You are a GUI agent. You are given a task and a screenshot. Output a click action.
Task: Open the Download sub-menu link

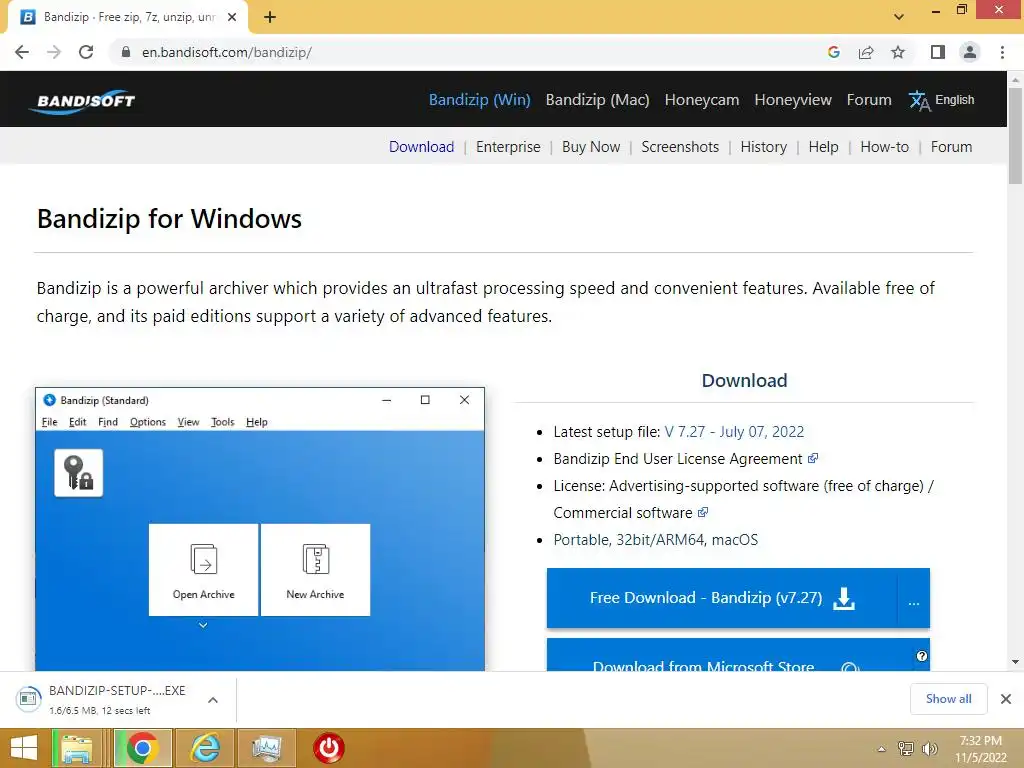point(421,147)
